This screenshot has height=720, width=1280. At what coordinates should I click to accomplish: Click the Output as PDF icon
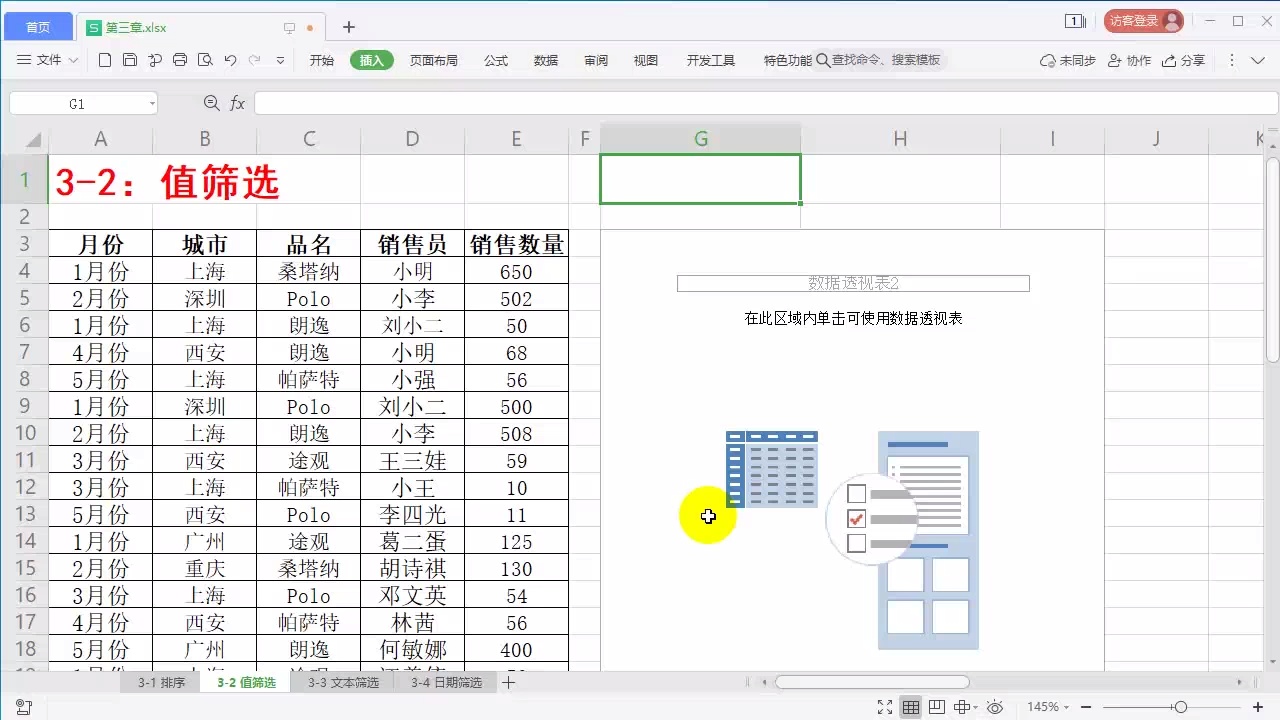coord(155,60)
